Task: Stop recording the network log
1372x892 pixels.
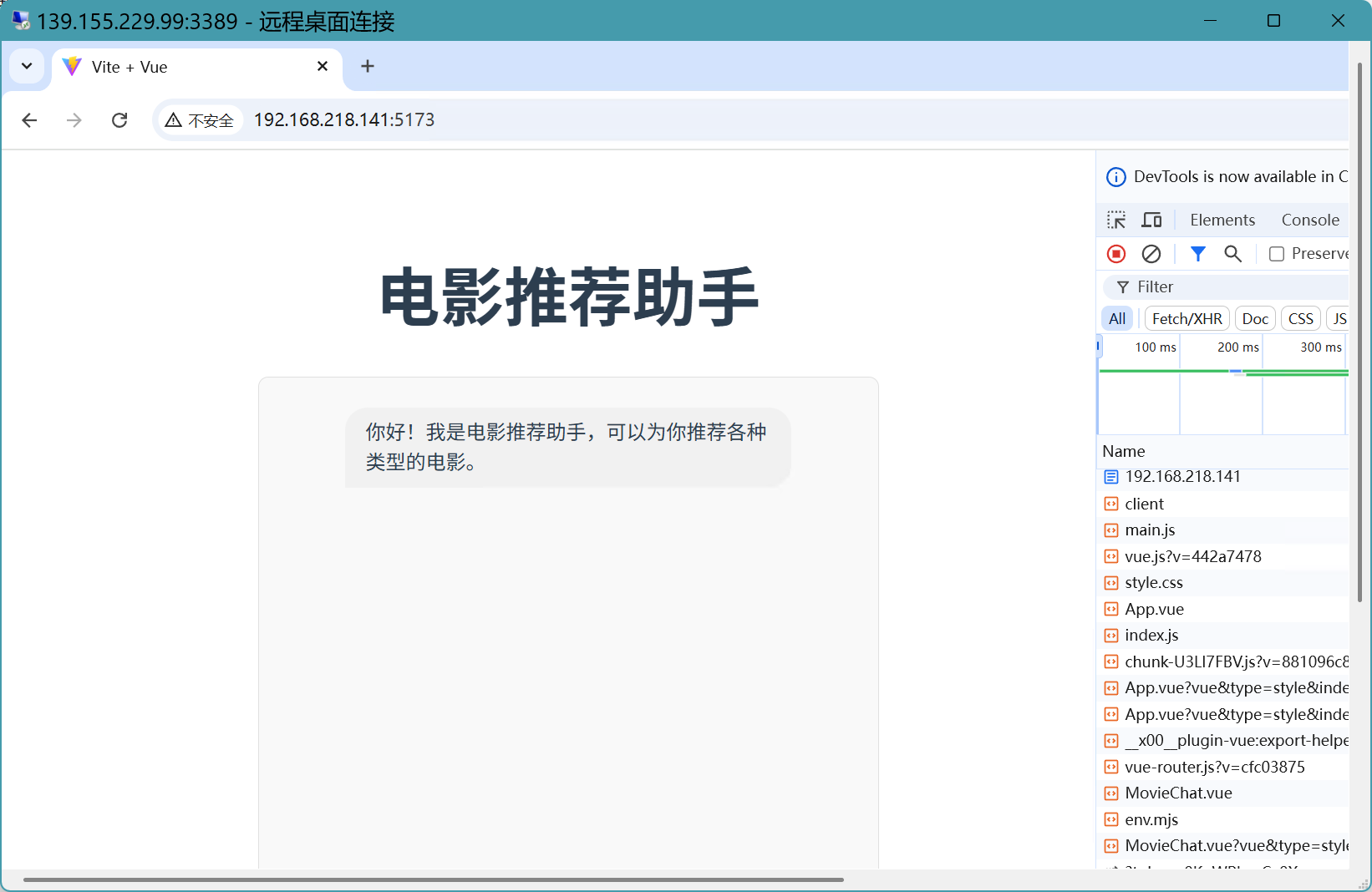Action: point(1115,253)
